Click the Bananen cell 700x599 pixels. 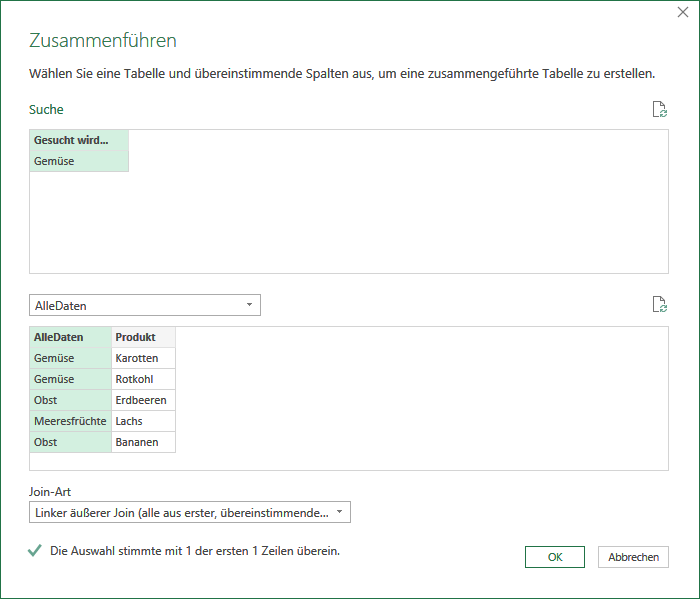coord(143,442)
